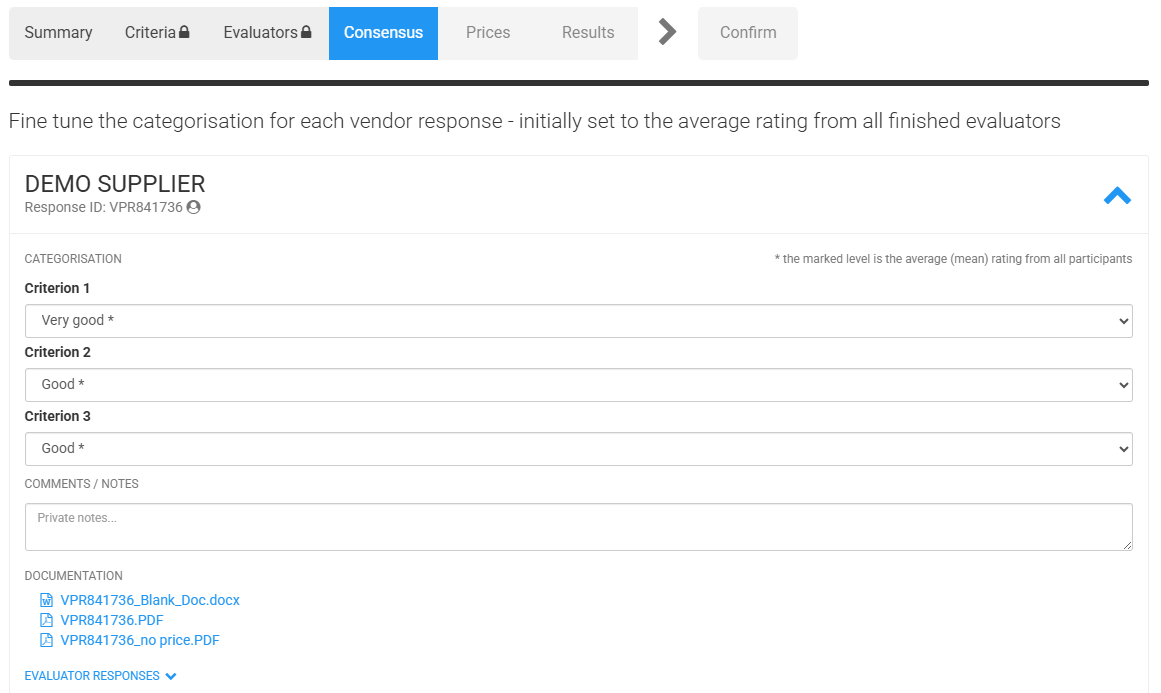Click the PDF icon beside VPR841736.PDF
Image resolution: width=1161 pixels, height=693 pixels.
[x=46, y=620]
